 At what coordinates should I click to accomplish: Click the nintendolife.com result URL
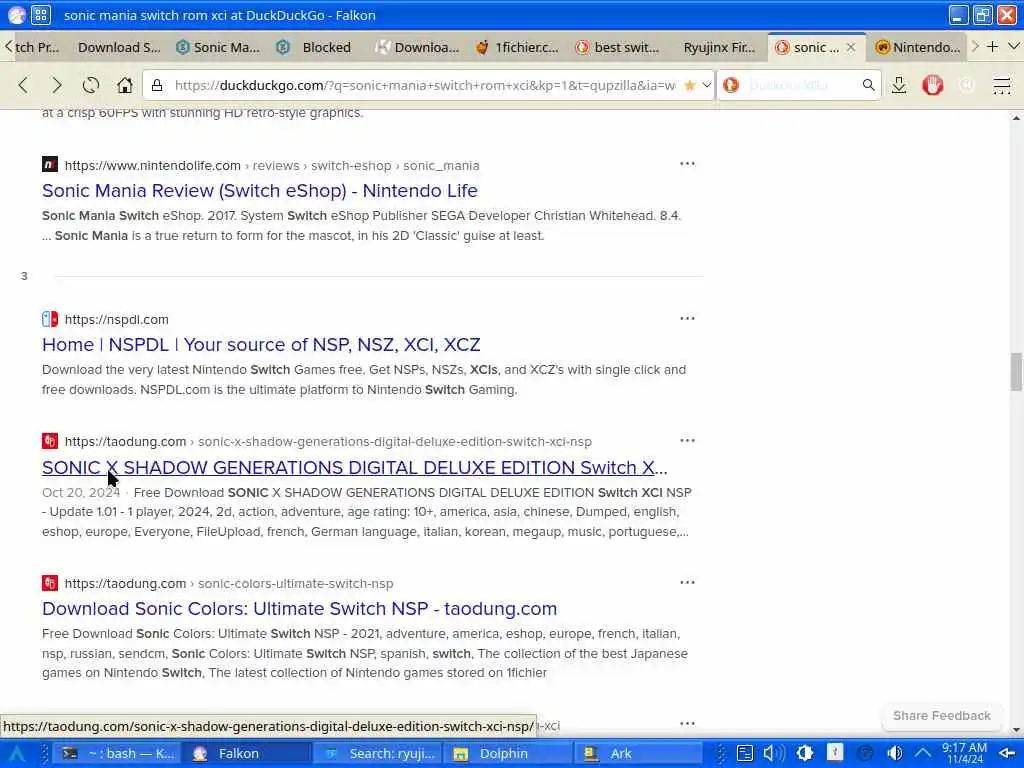(272, 165)
